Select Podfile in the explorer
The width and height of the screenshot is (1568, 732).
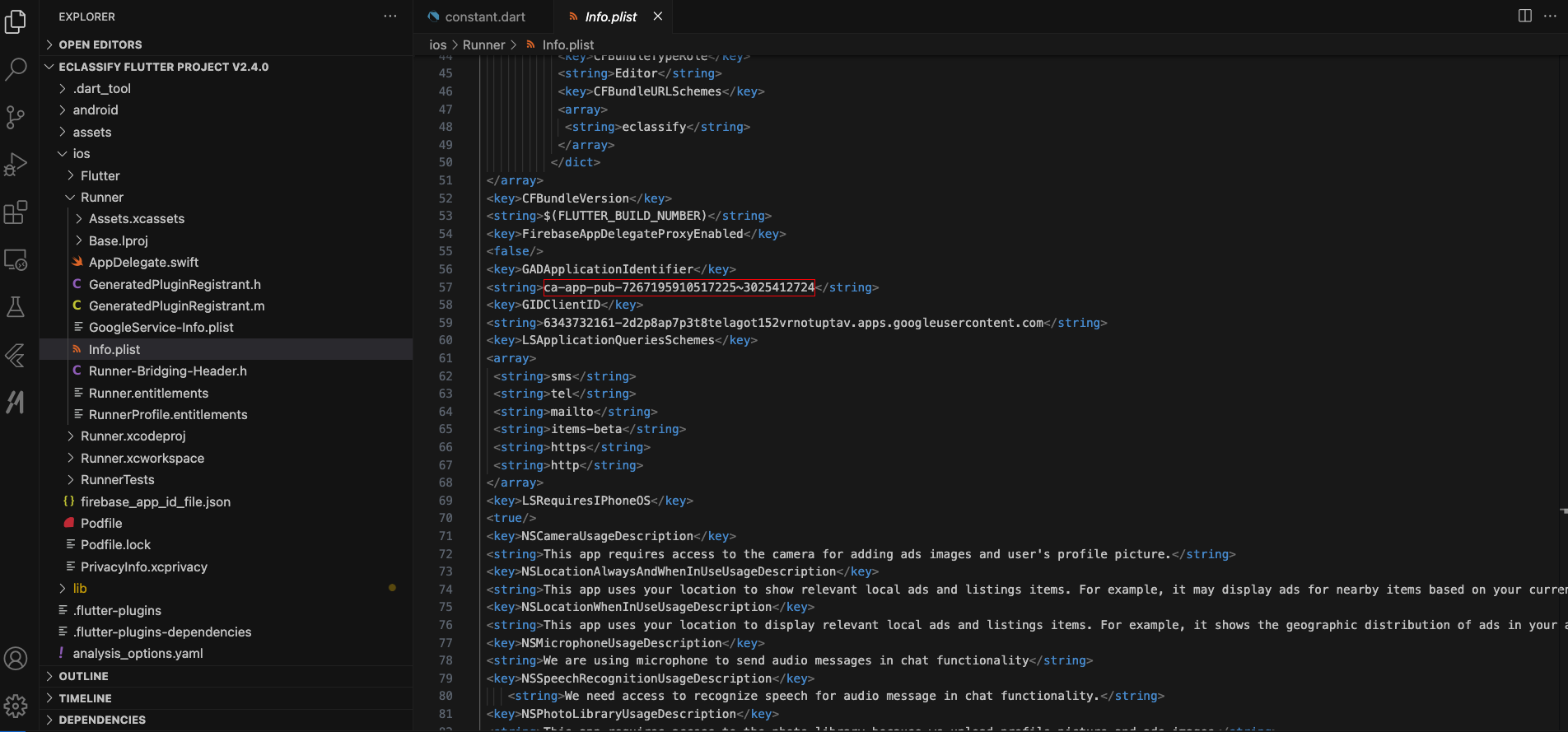[101, 524]
